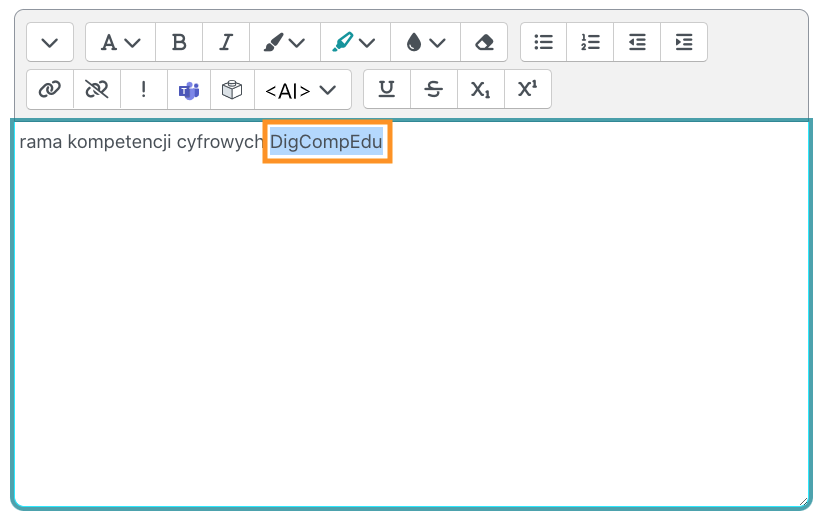Click the indent icon
This screenshot has height=520, width=824.
684,43
